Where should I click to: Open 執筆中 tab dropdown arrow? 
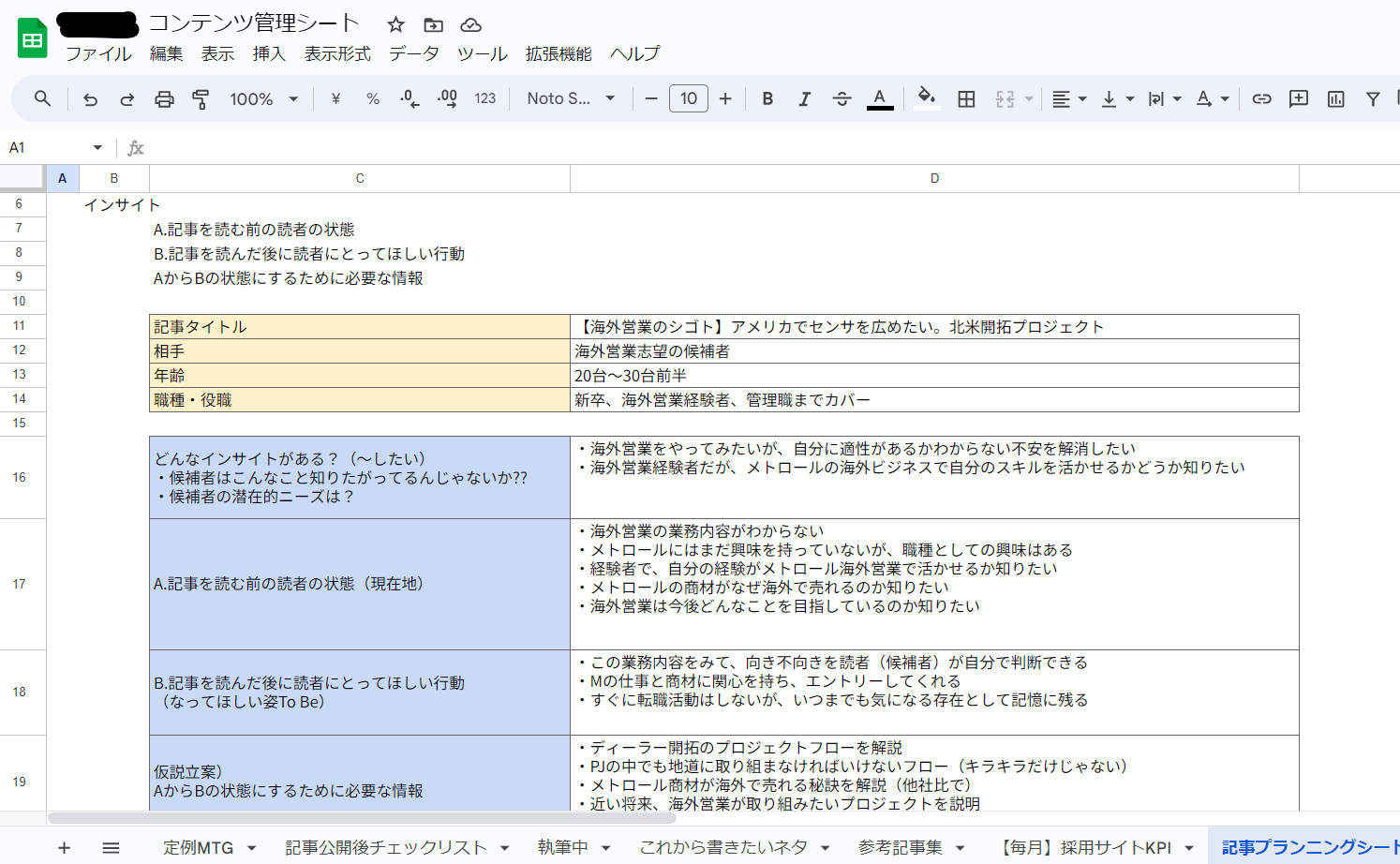pos(605,848)
